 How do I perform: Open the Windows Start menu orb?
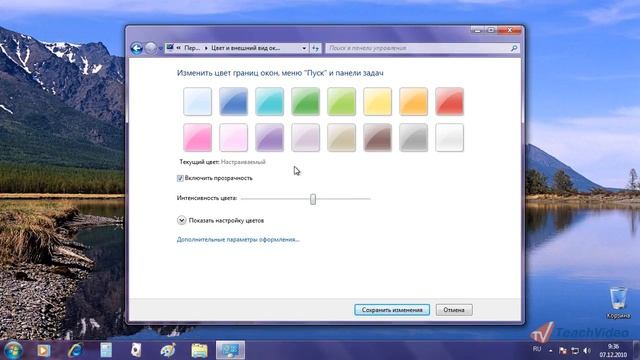pos(13,350)
